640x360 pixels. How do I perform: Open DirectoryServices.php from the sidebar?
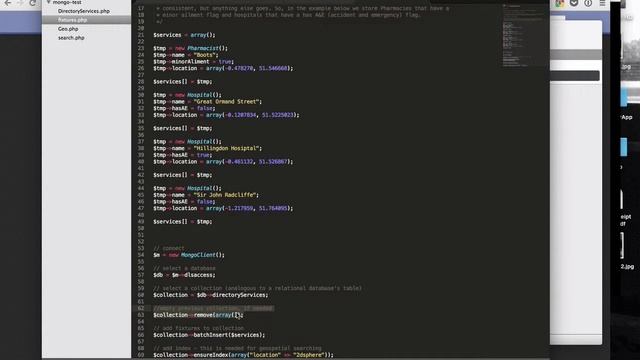pos(84,11)
